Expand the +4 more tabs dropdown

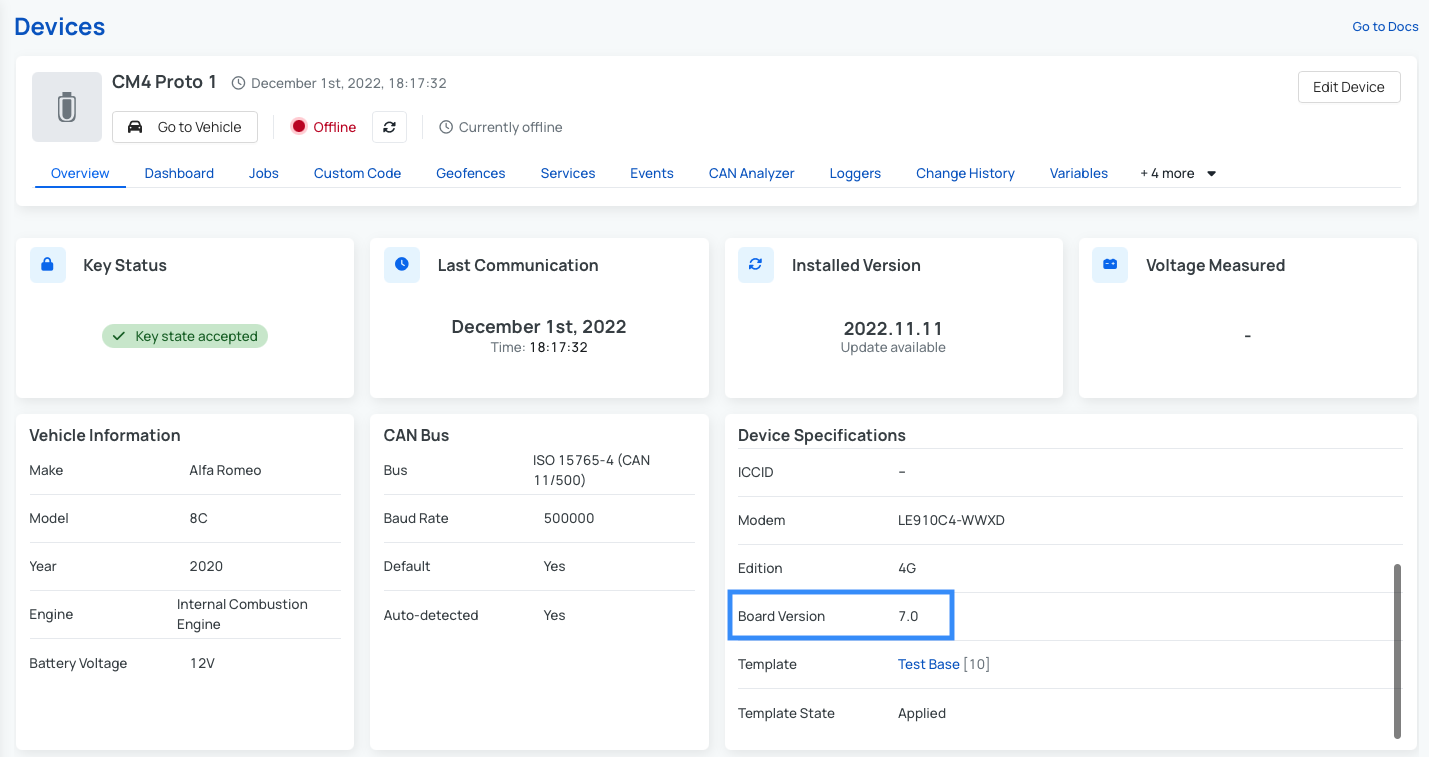pos(1178,173)
